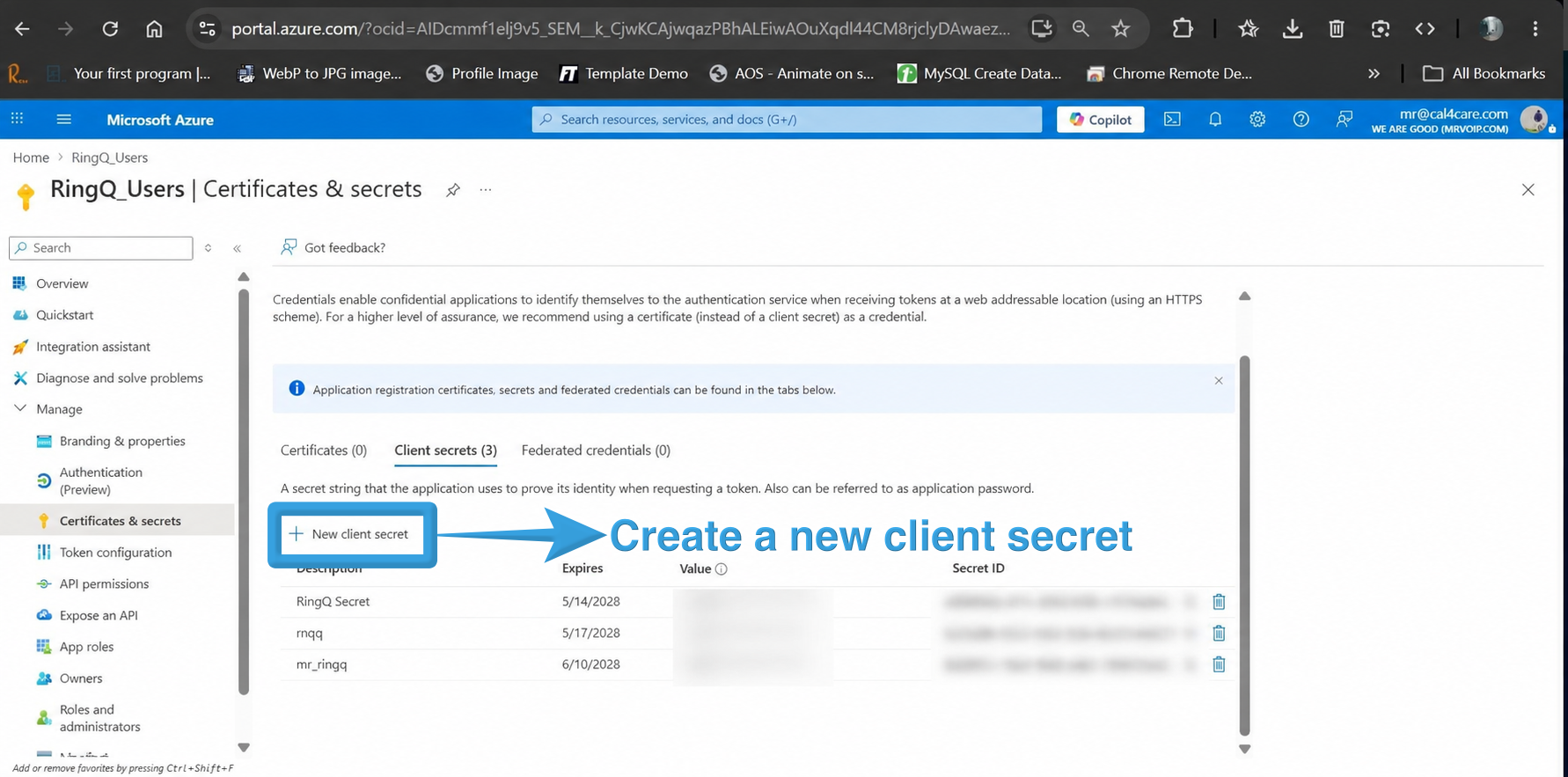Image resolution: width=1568 pixels, height=777 pixels.
Task: Go to the Home breadcrumb link
Action: [31, 158]
